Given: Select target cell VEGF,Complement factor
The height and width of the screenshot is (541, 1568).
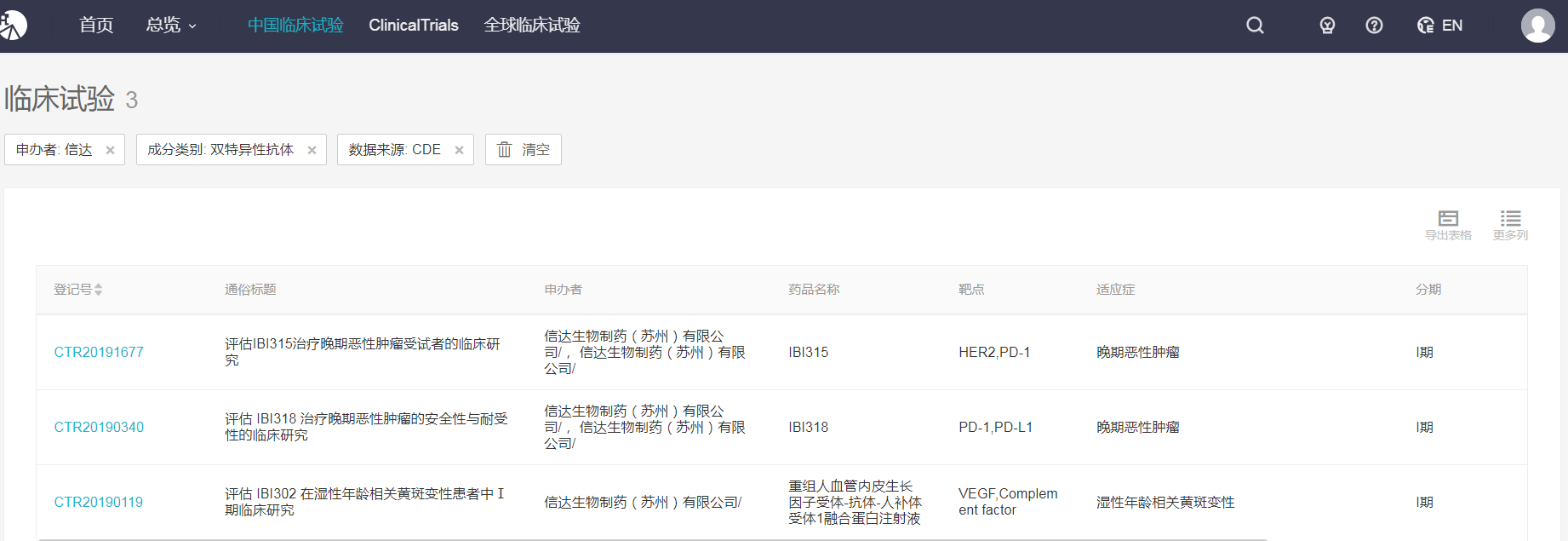Looking at the screenshot, I should pyautogui.click(x=1008, y=502).
